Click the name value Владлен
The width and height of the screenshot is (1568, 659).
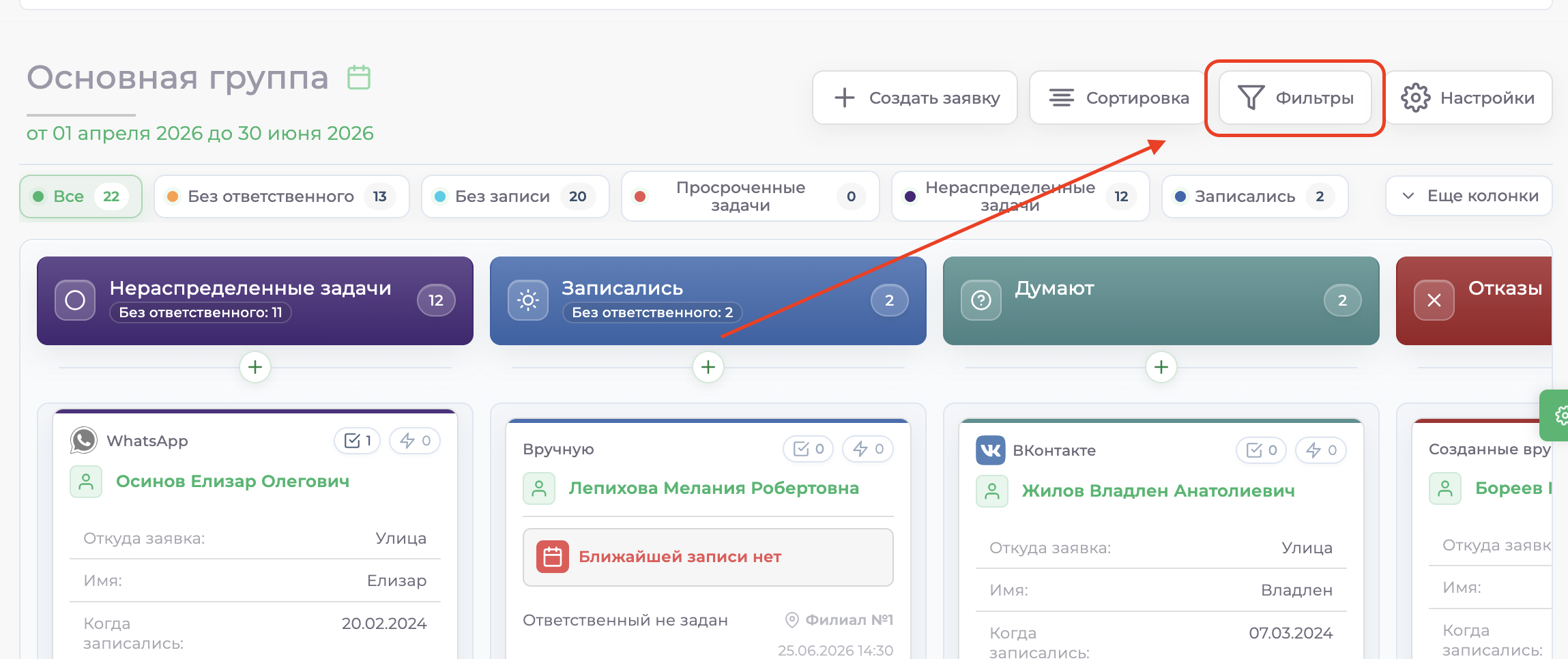coord(1296,590)
